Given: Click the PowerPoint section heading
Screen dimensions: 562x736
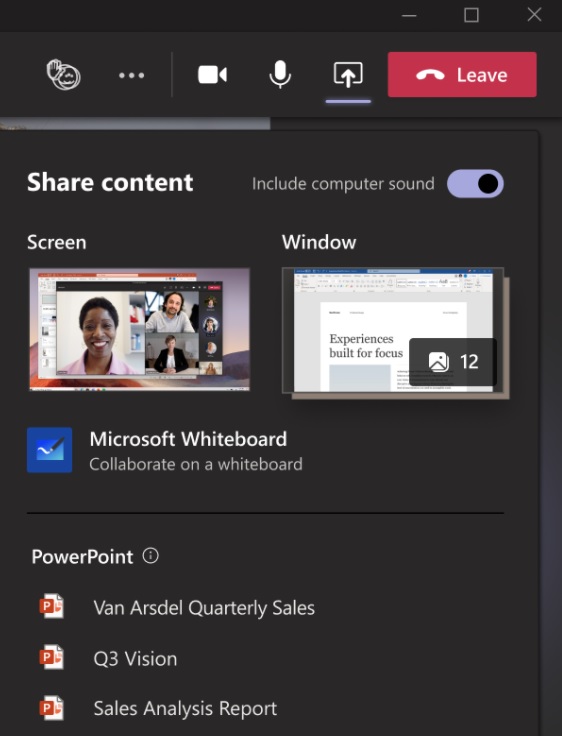Looking at the screenshot, I should 82,557.
